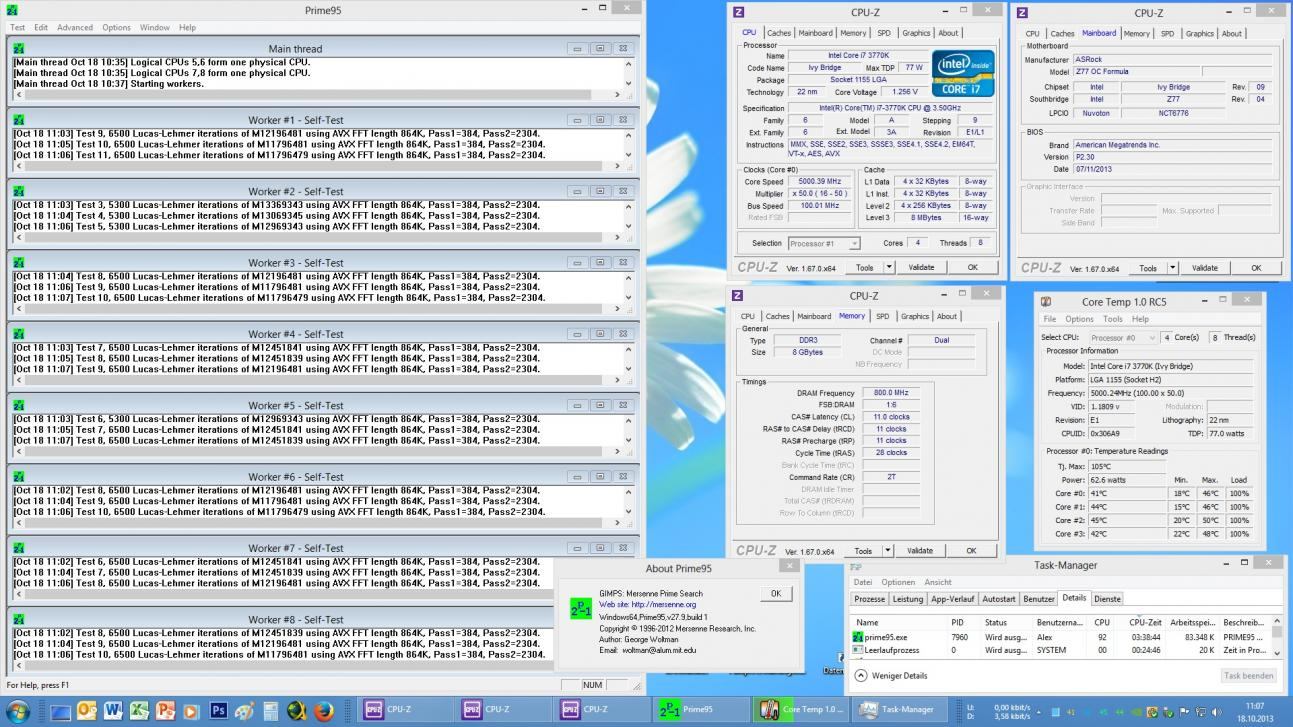Switch to Leistung tab in Task-Manager

(x=907, y=599)
